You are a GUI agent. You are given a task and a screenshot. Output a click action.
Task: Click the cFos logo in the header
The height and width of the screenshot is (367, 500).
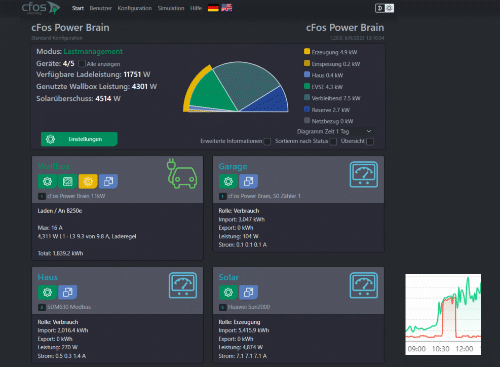pos(41,8)
